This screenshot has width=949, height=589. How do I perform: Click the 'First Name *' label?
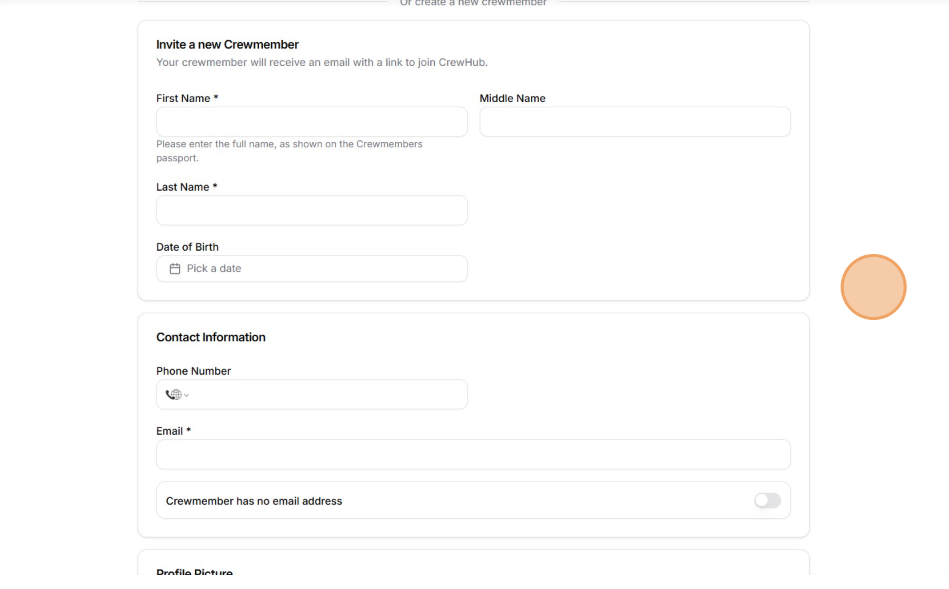187,98
